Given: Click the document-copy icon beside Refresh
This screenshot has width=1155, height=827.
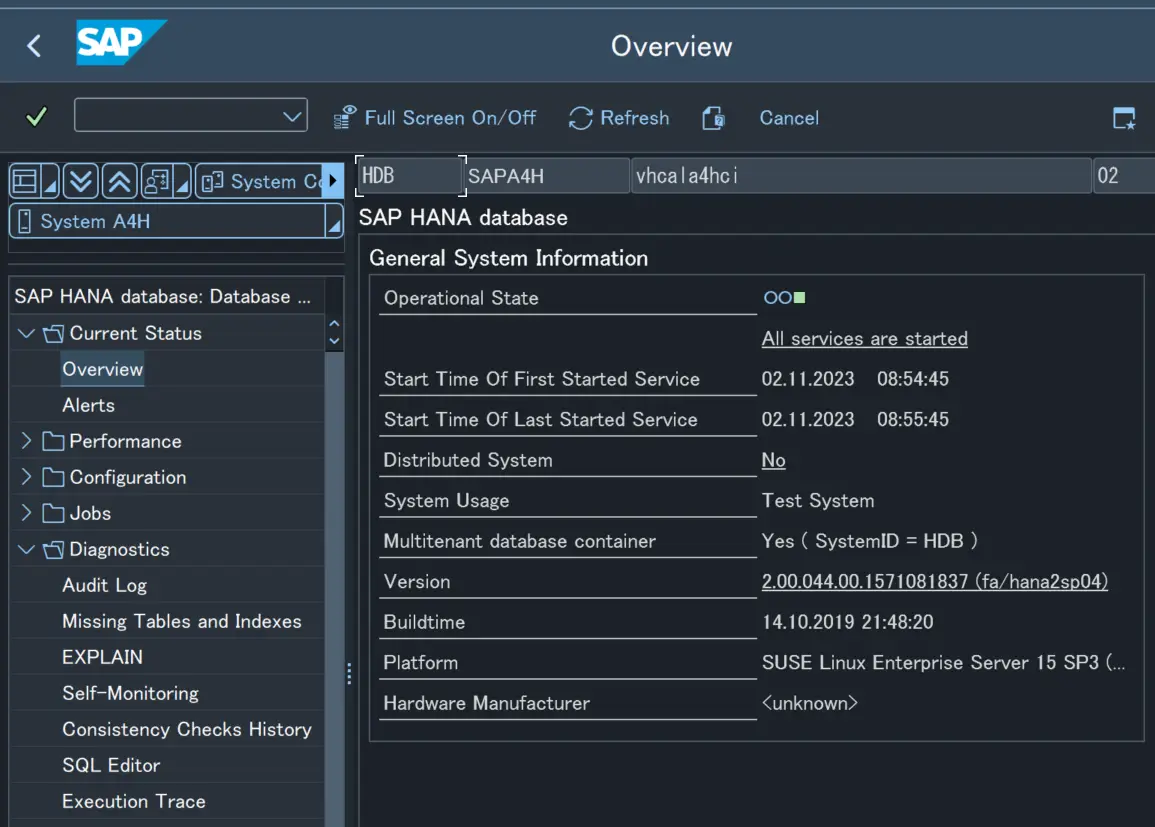Looking at the screenshot, I should click(713, 118).
